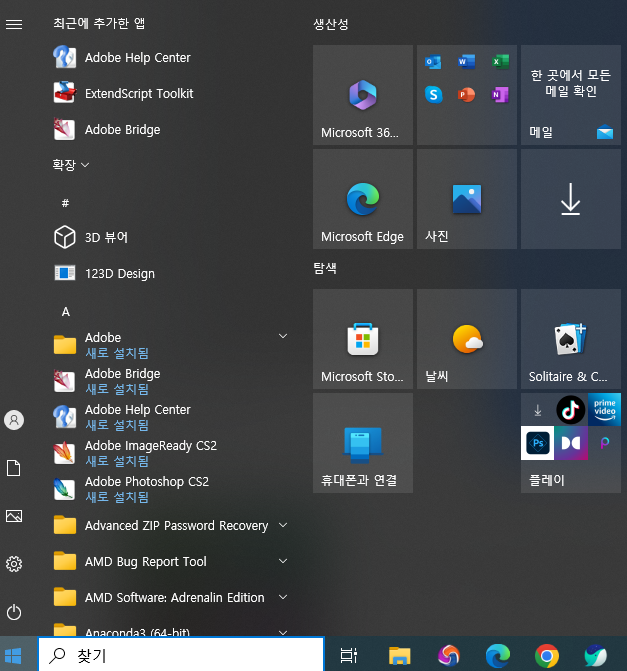Expand the Adobe folder chevron

[283, 336]
